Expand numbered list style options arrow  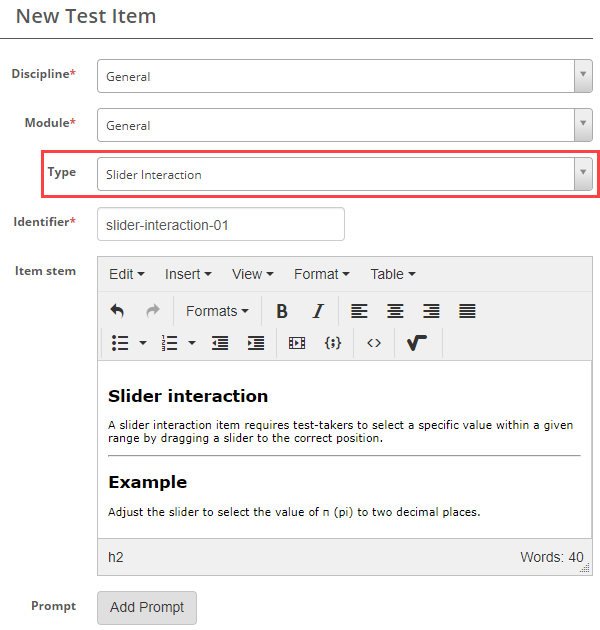pyautogui.click(x=192, y=343)
